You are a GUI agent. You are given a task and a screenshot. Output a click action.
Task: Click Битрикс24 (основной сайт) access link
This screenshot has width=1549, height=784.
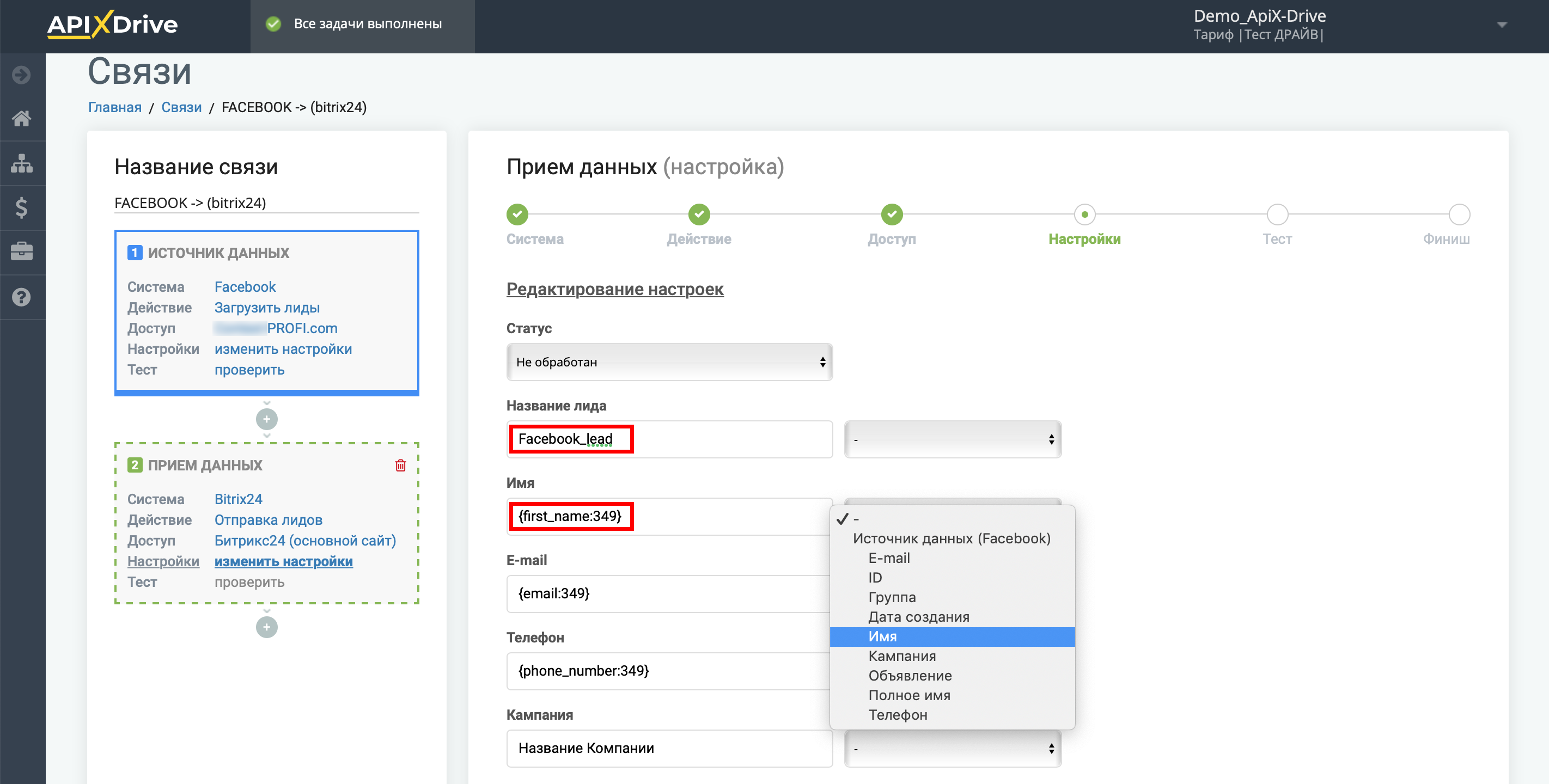(x=306, y=541)
